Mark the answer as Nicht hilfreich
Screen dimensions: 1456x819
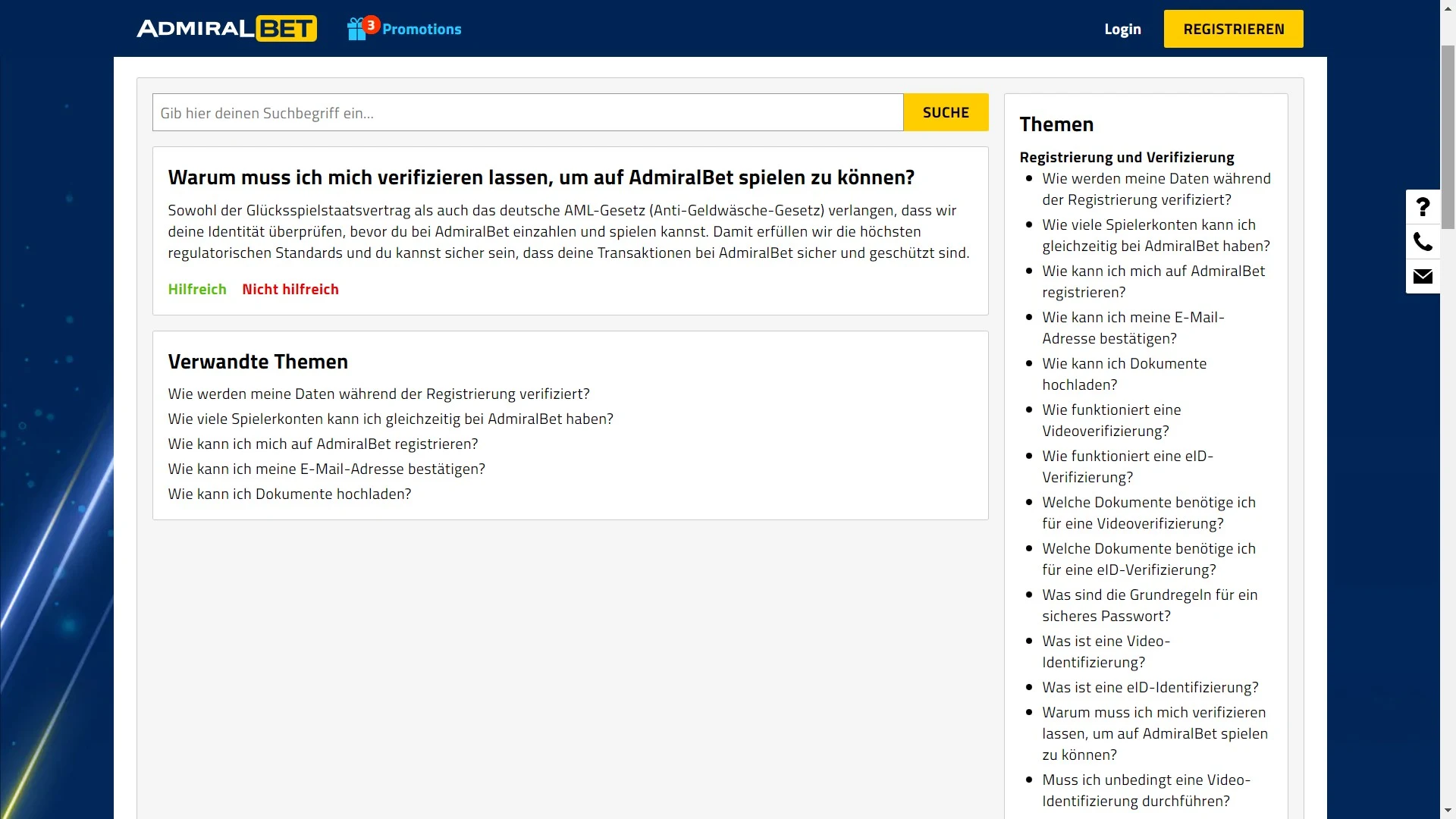pyautogui.click(x=290, y=289)
